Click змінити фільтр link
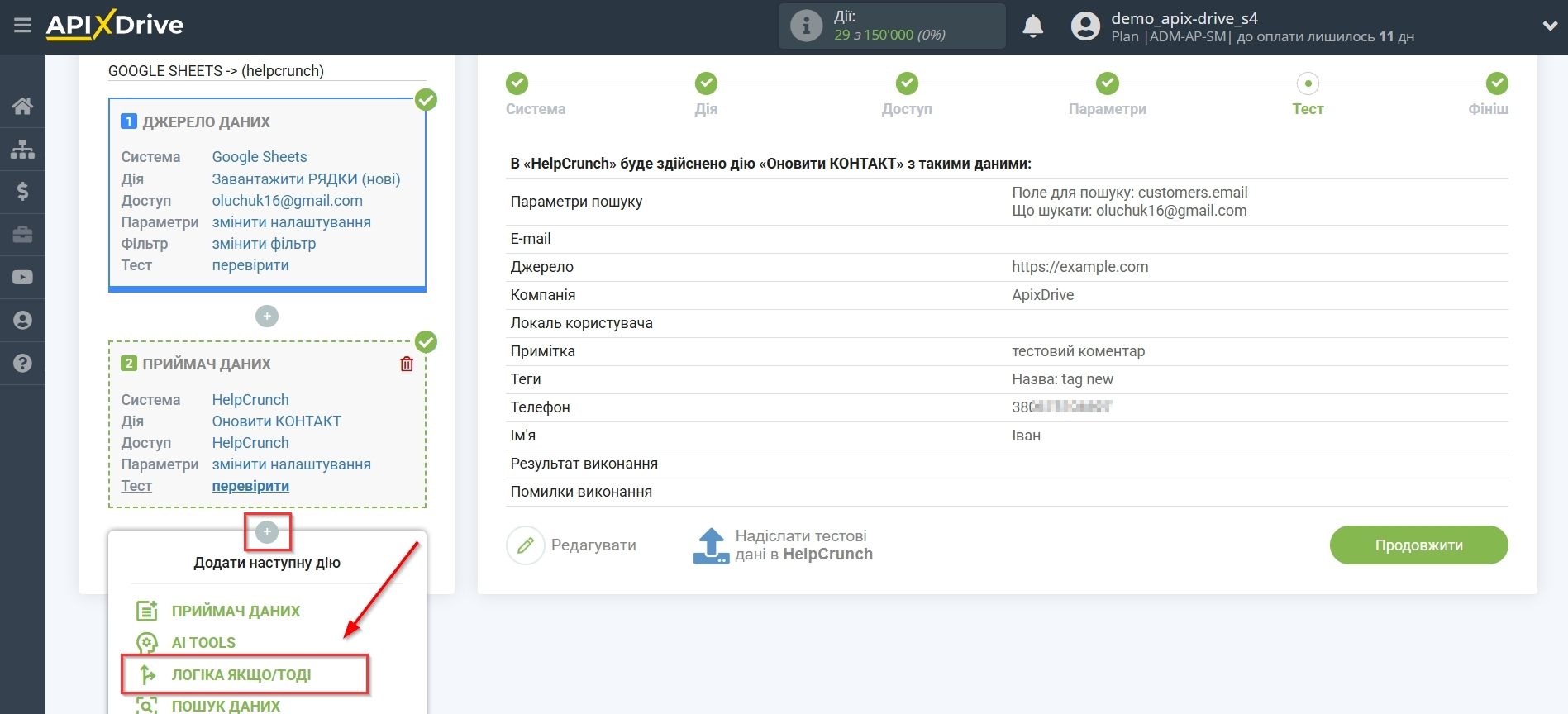Viewport: 1568px width, 714px height. point(264,244)
